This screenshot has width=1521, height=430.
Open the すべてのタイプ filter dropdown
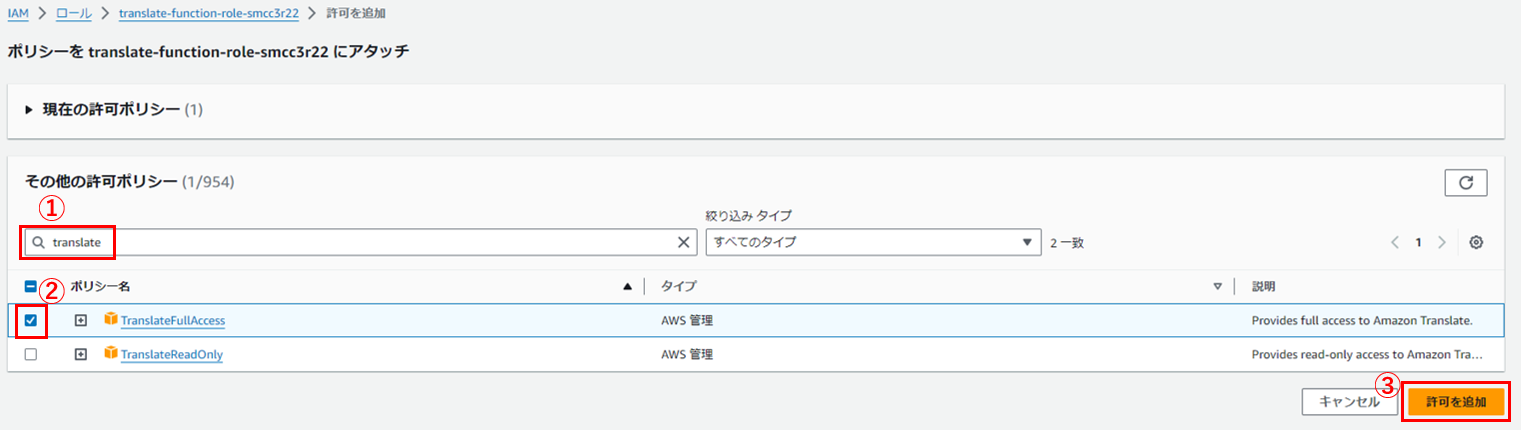(871, 242)
